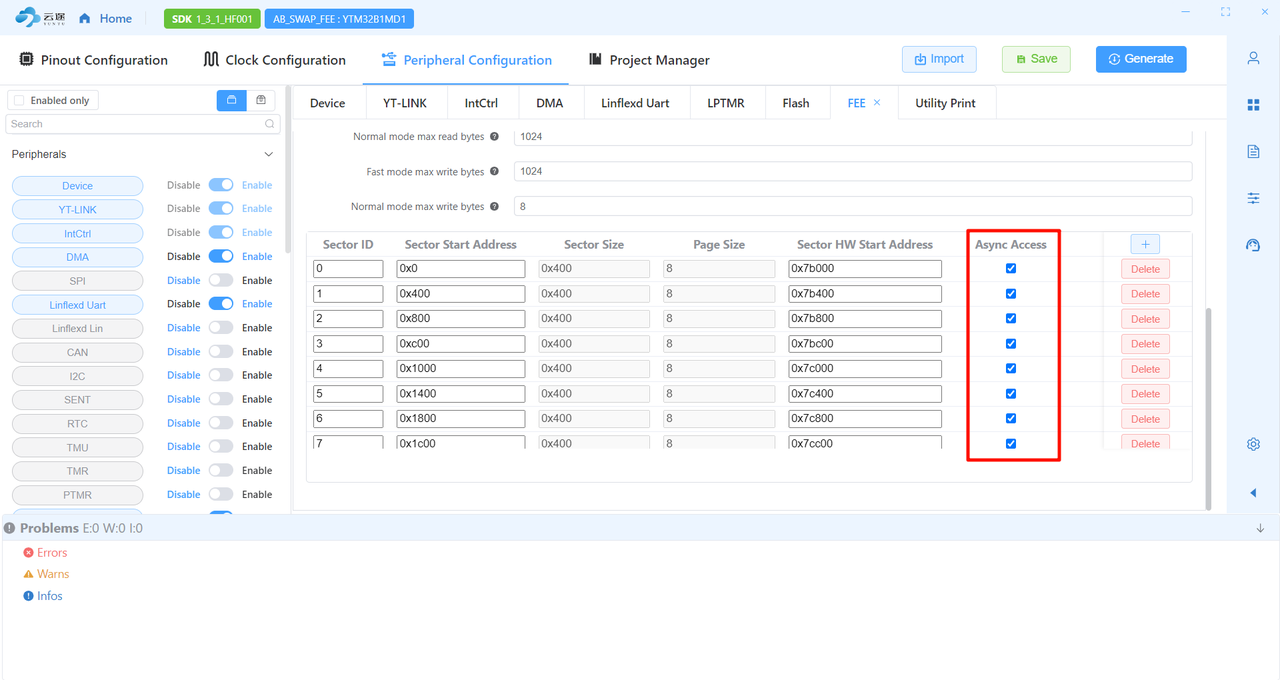Click help icon for Normal mode max read bytes
Screen dimensions: 1280x680
494,137
